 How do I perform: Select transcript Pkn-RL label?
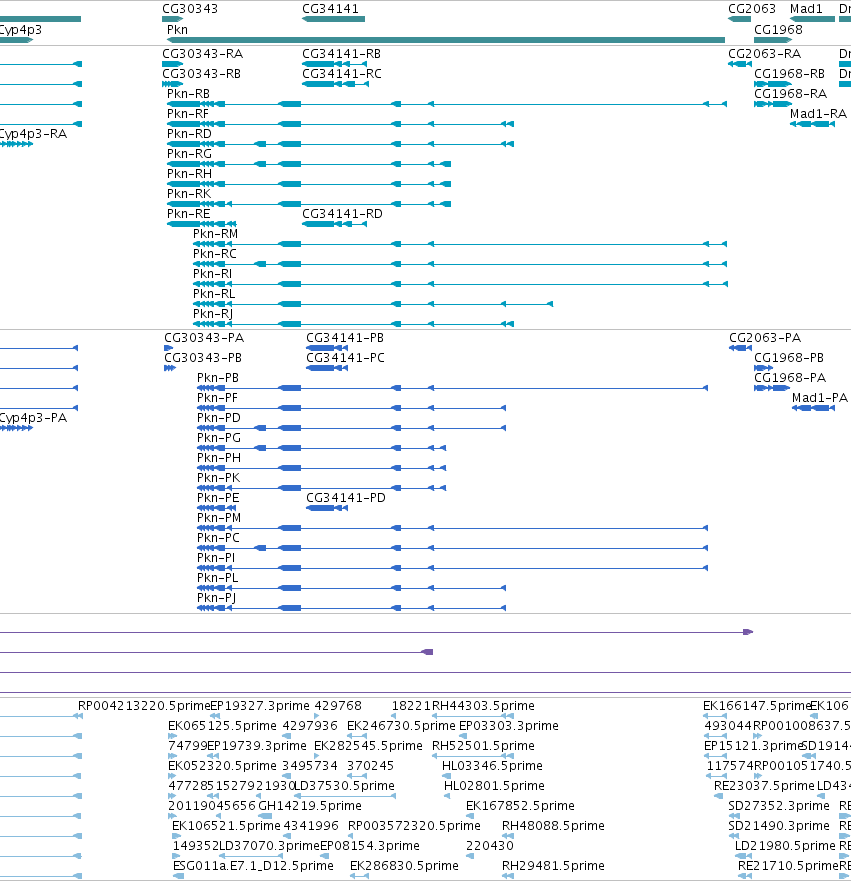[214, 293]
